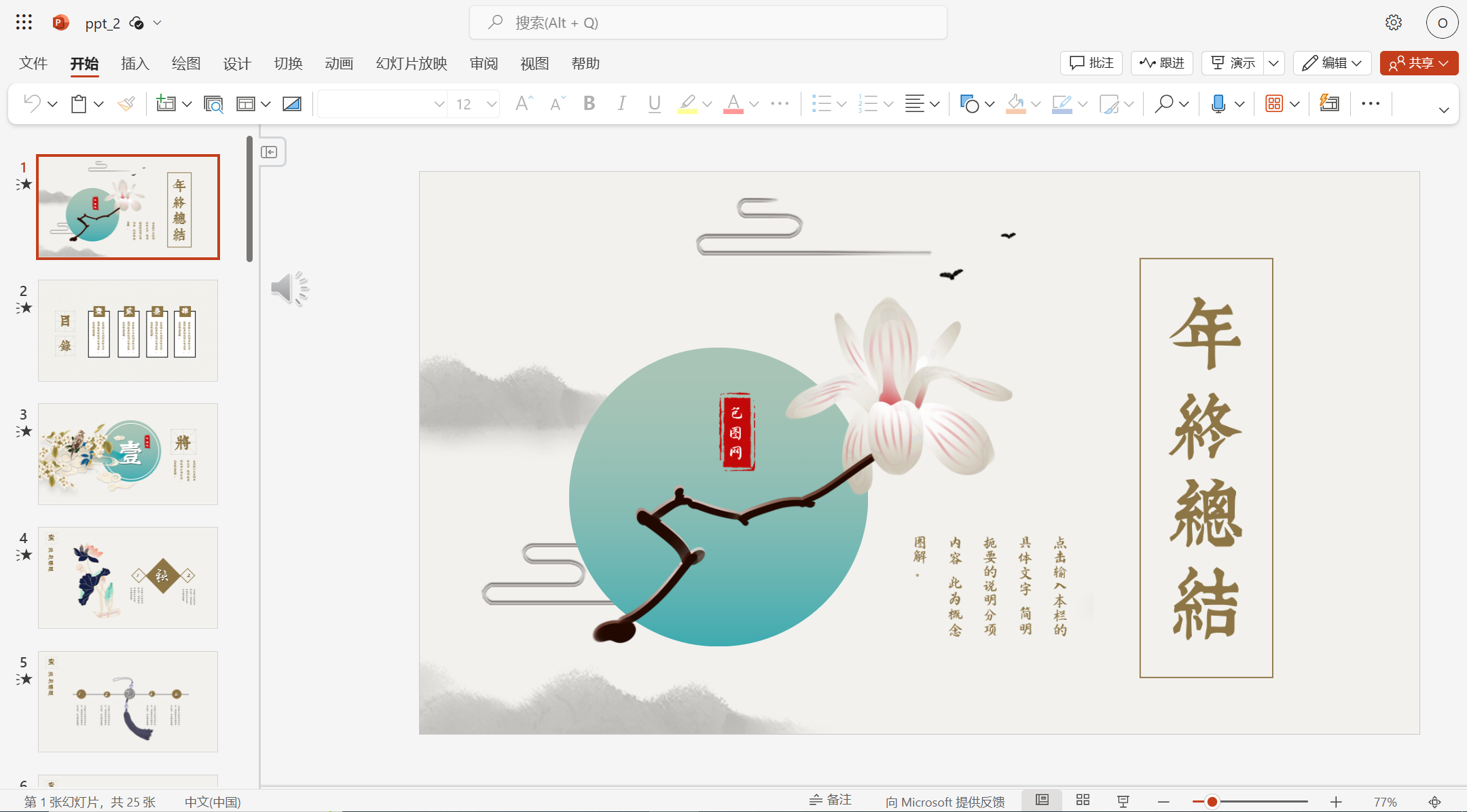Open the 文件 menu
Image resolution: width=1467 pixels, height=812 pixels.
(33, 64)
